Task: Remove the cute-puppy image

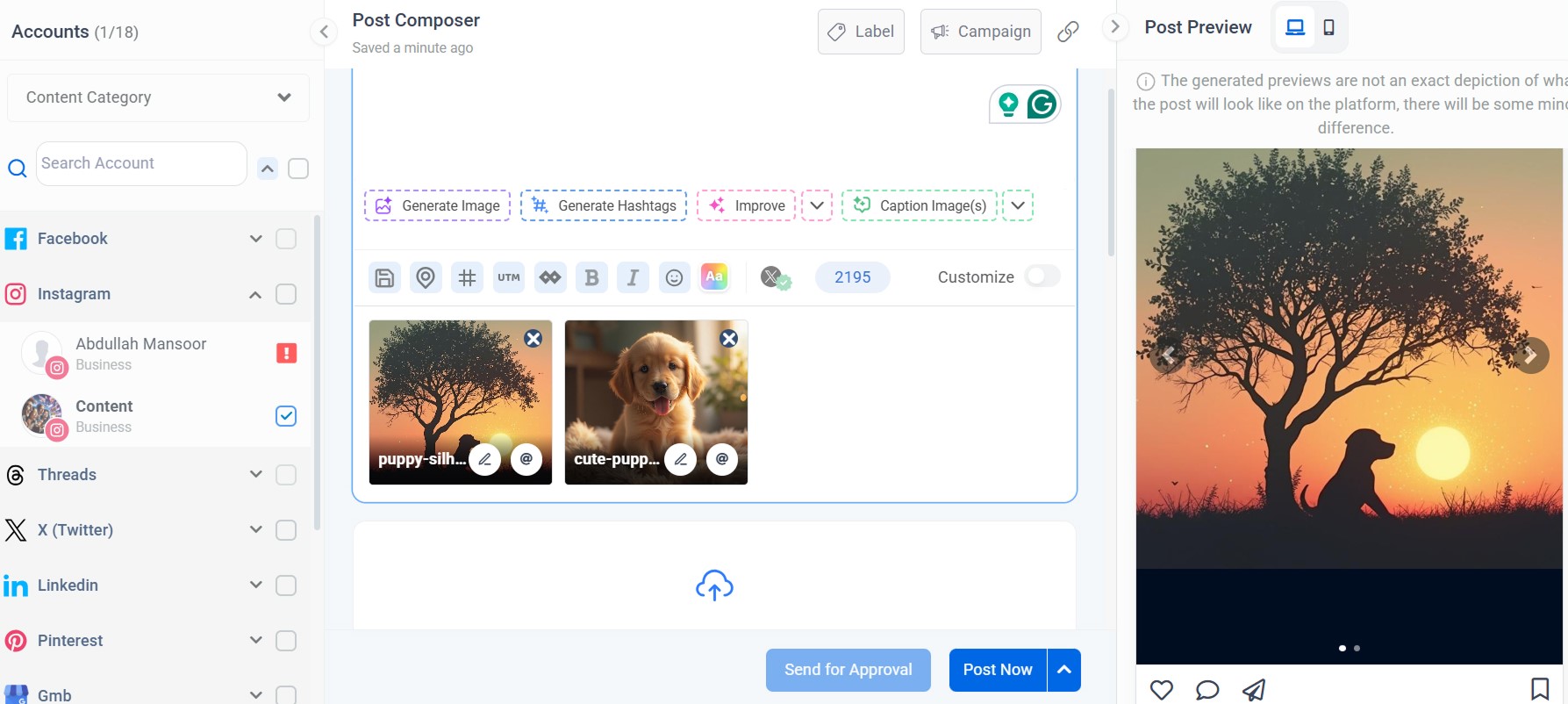Action: tap(728, 339)
